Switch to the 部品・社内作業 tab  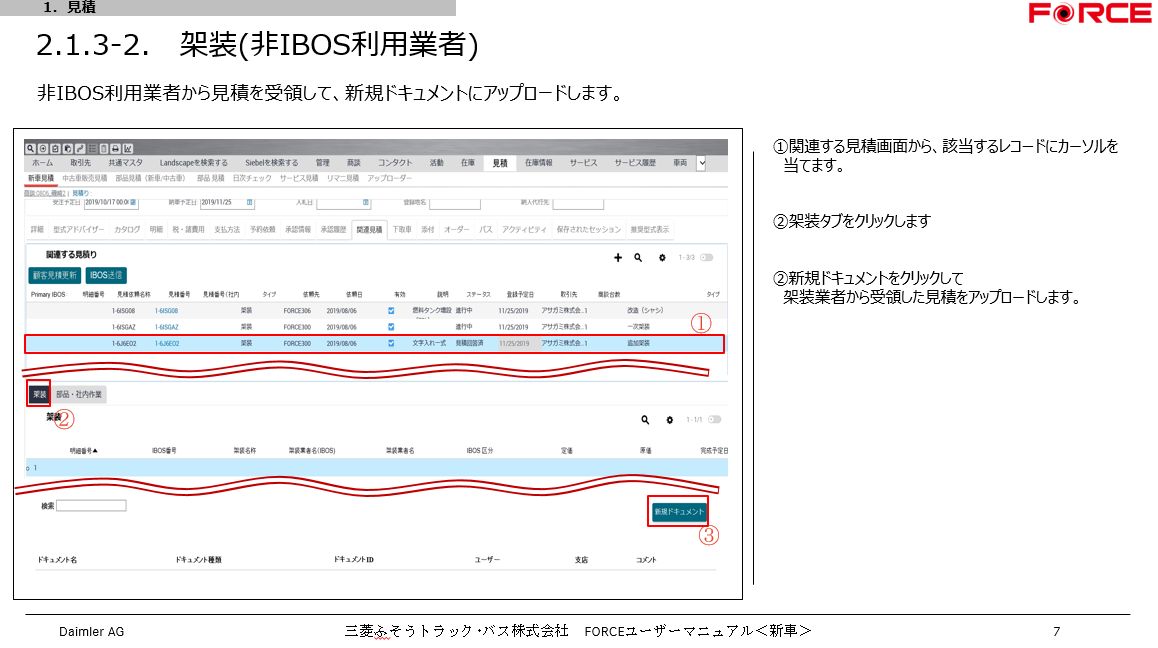click(x=79, y=394)
